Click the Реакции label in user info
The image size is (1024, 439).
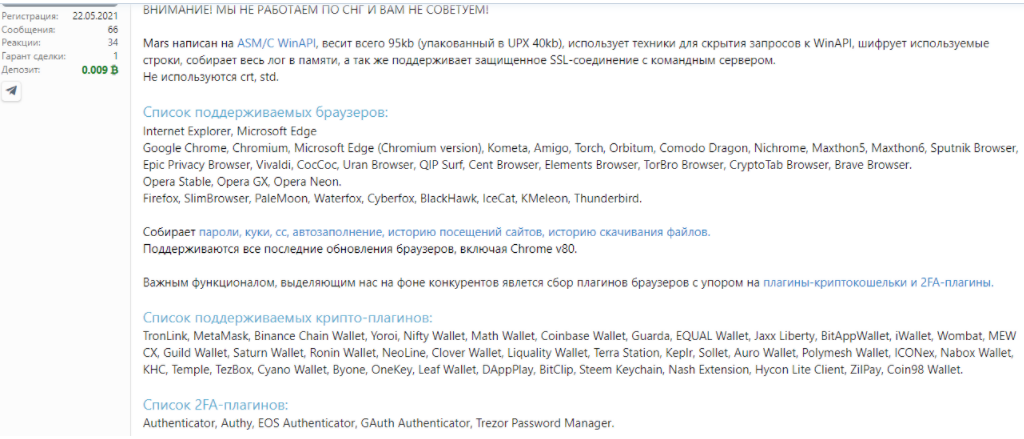(21, 42)
